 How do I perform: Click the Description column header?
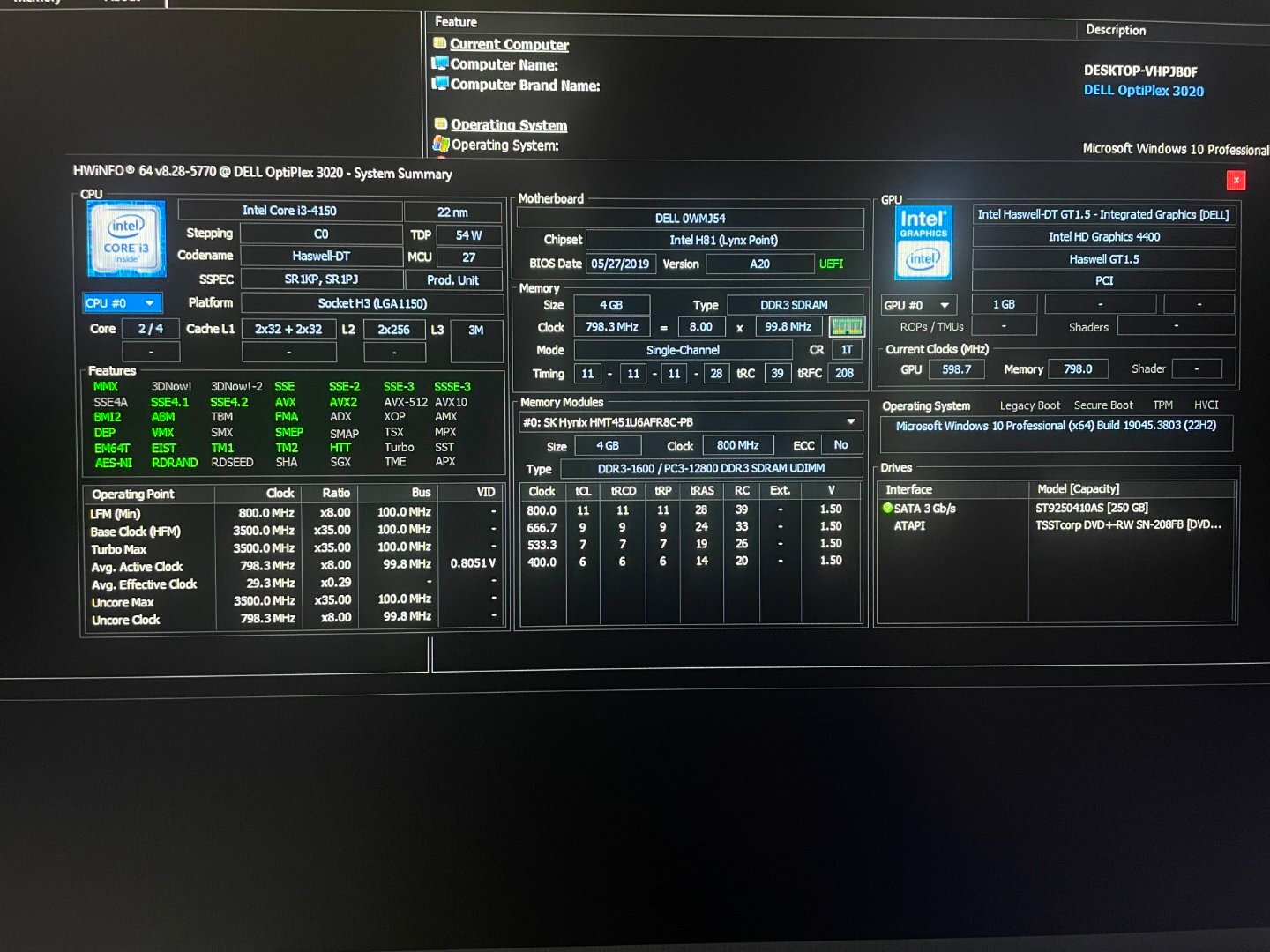click(x=1116, y=30)
